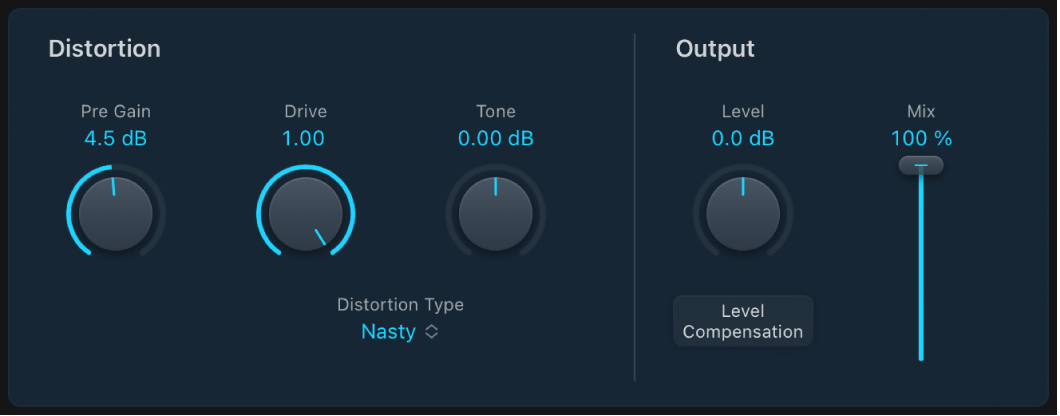Click the Pre Gain knob
Viewport: 1060px width, 416px height.
(115, 213)
